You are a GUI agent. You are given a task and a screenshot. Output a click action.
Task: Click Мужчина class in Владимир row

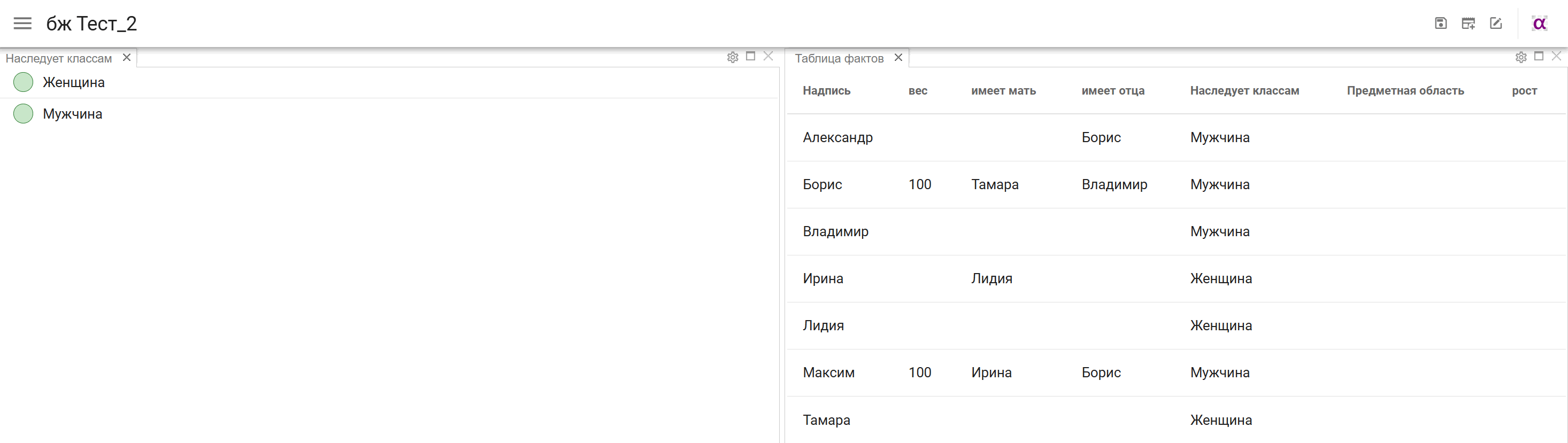[x=1220, y=231]
